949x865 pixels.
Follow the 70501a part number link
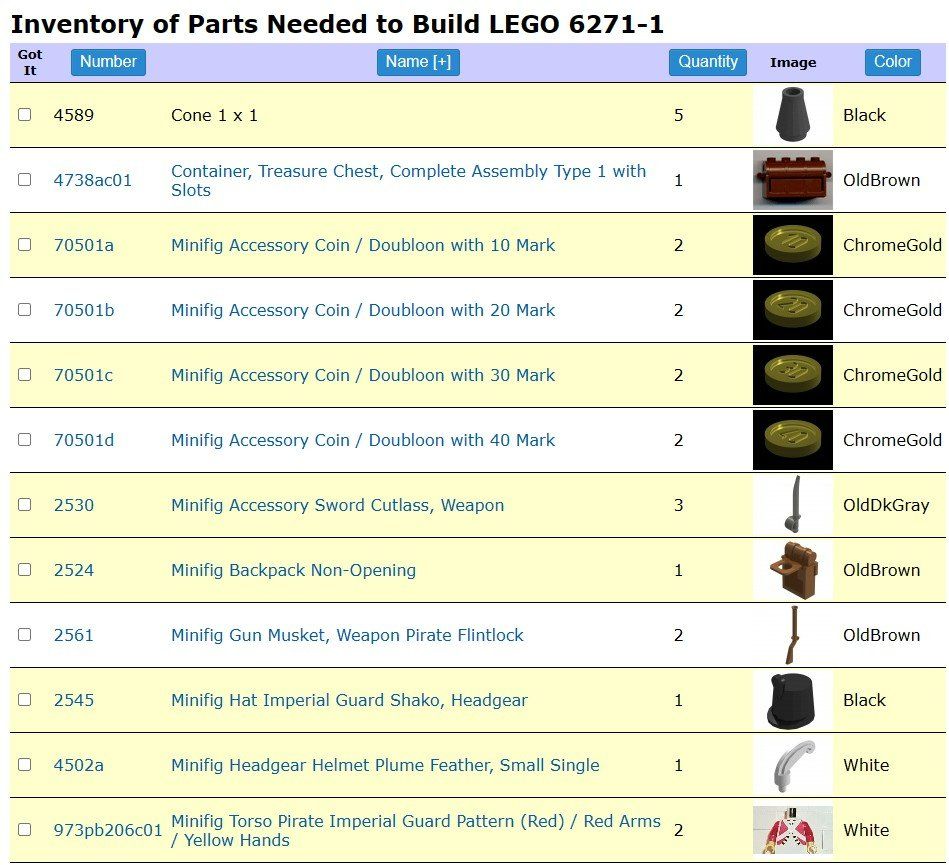[x=84, y=245]
